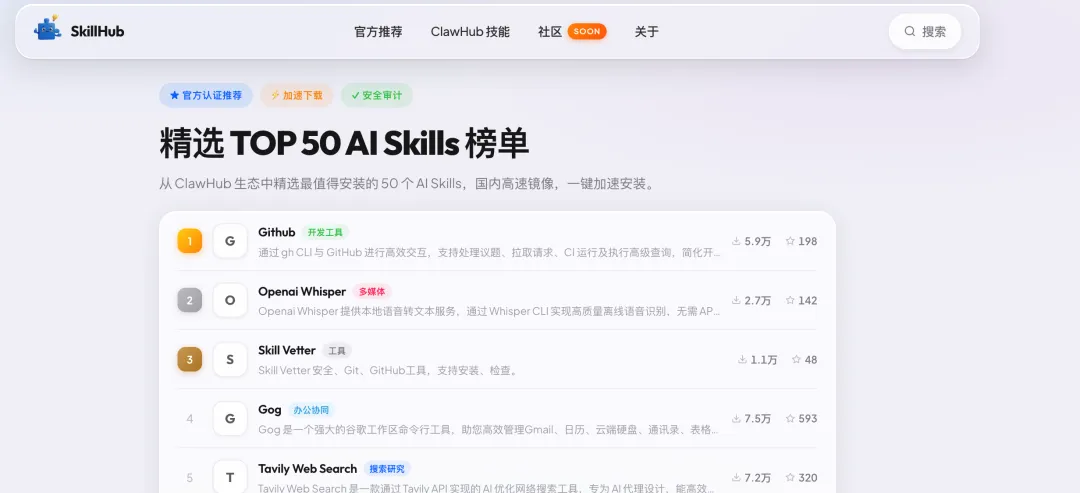Click the gold rank 1 badge
1080x493 pixels.
189,241
